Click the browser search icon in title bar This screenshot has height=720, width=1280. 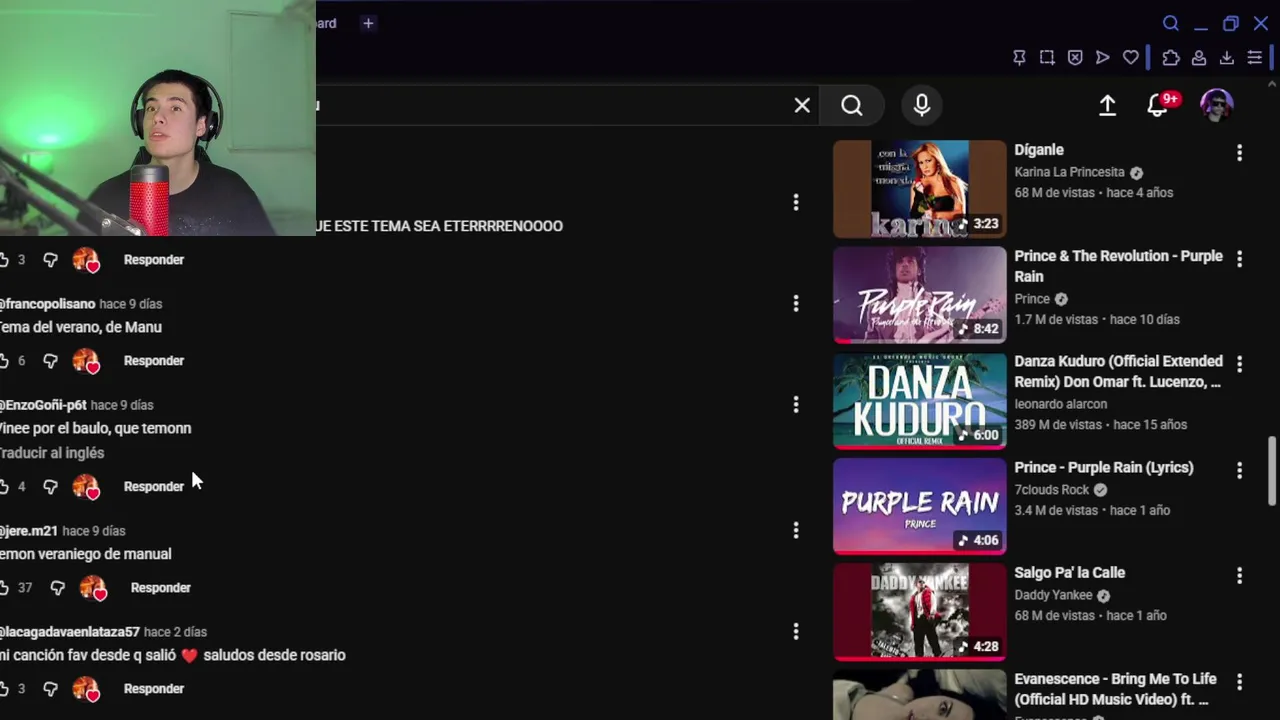point(1171,23)
